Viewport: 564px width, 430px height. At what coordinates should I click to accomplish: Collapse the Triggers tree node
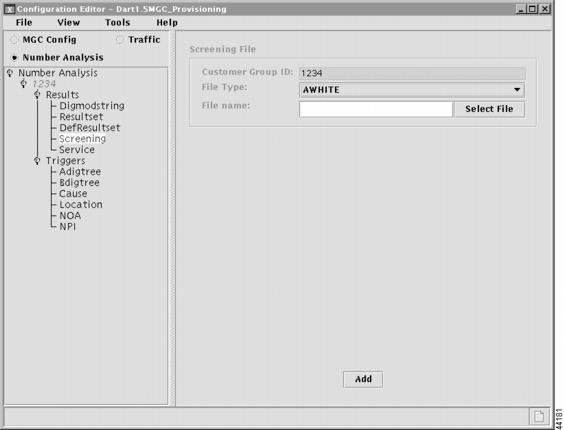click(x=37, y=160)
